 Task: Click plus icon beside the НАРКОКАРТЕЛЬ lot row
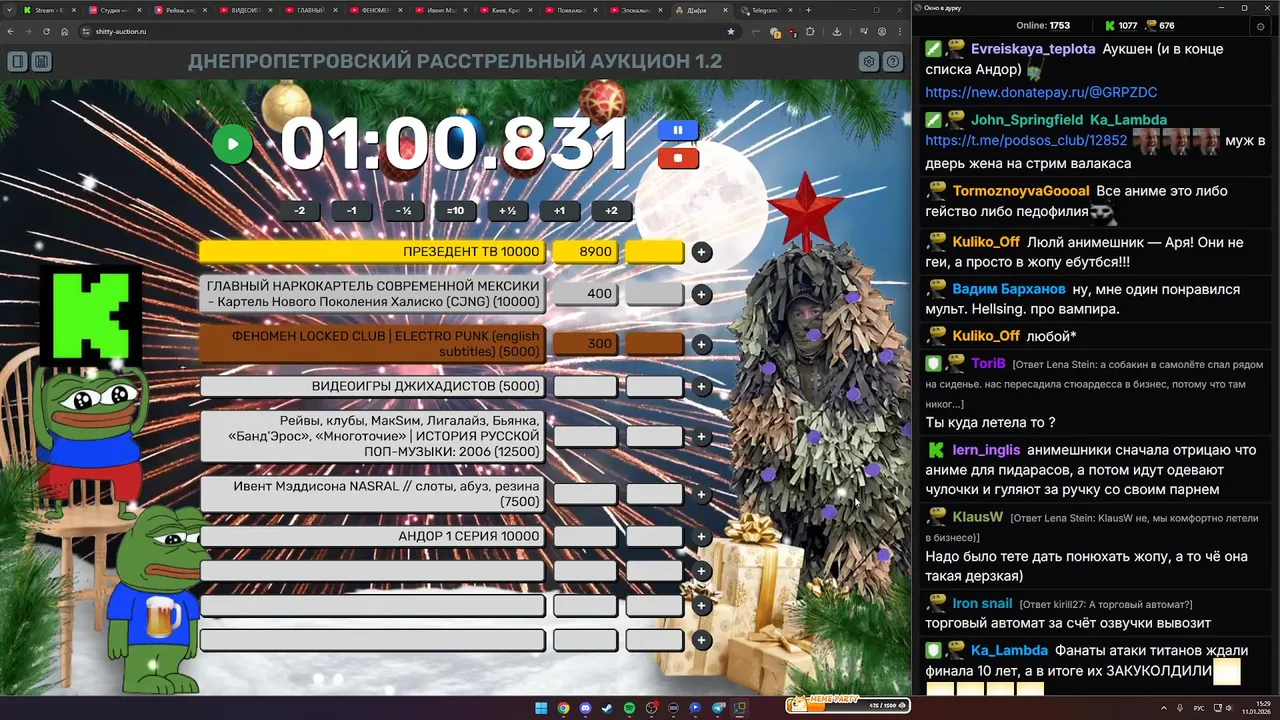[x=702, y=294]
